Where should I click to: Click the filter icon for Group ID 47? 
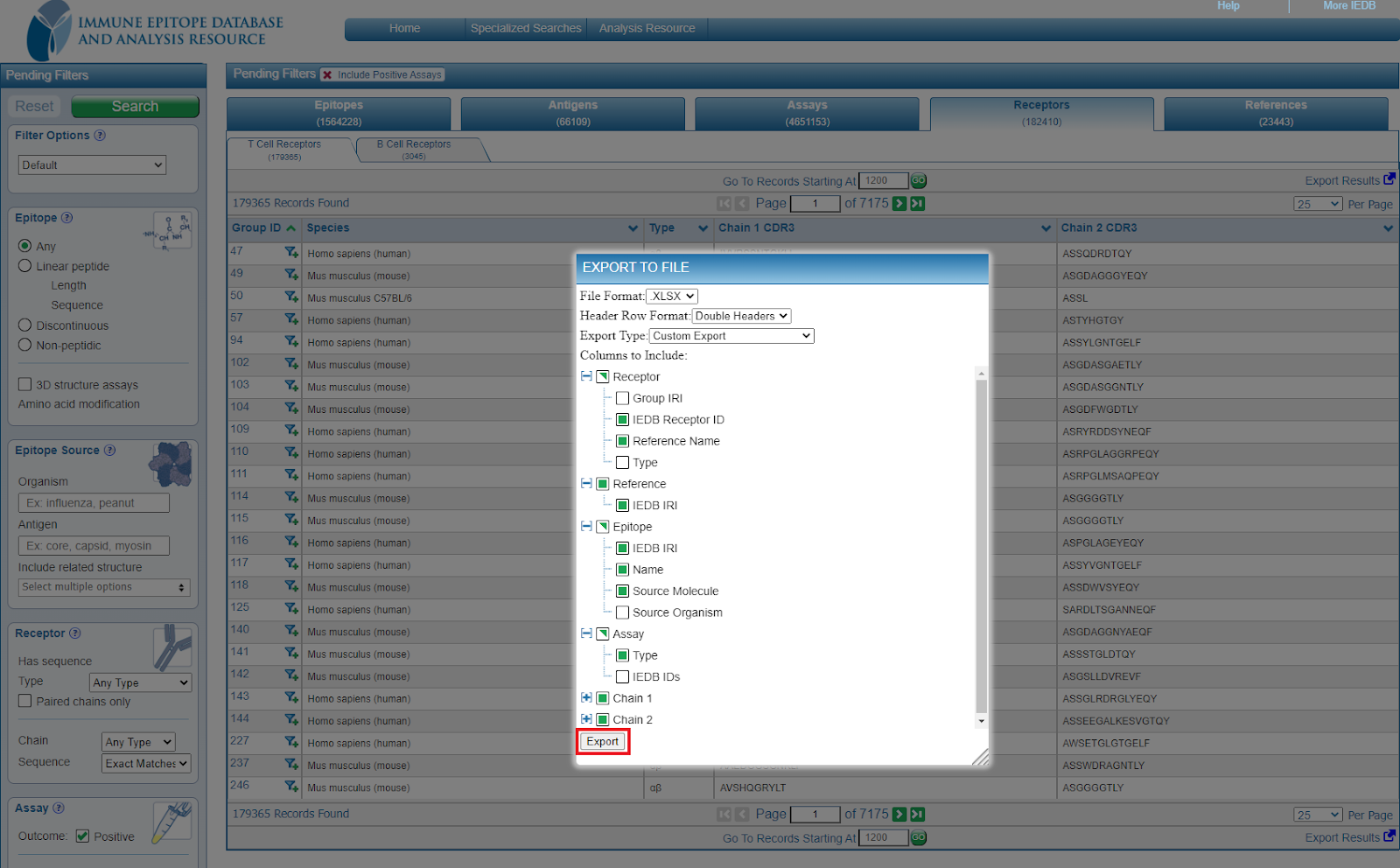291,252
